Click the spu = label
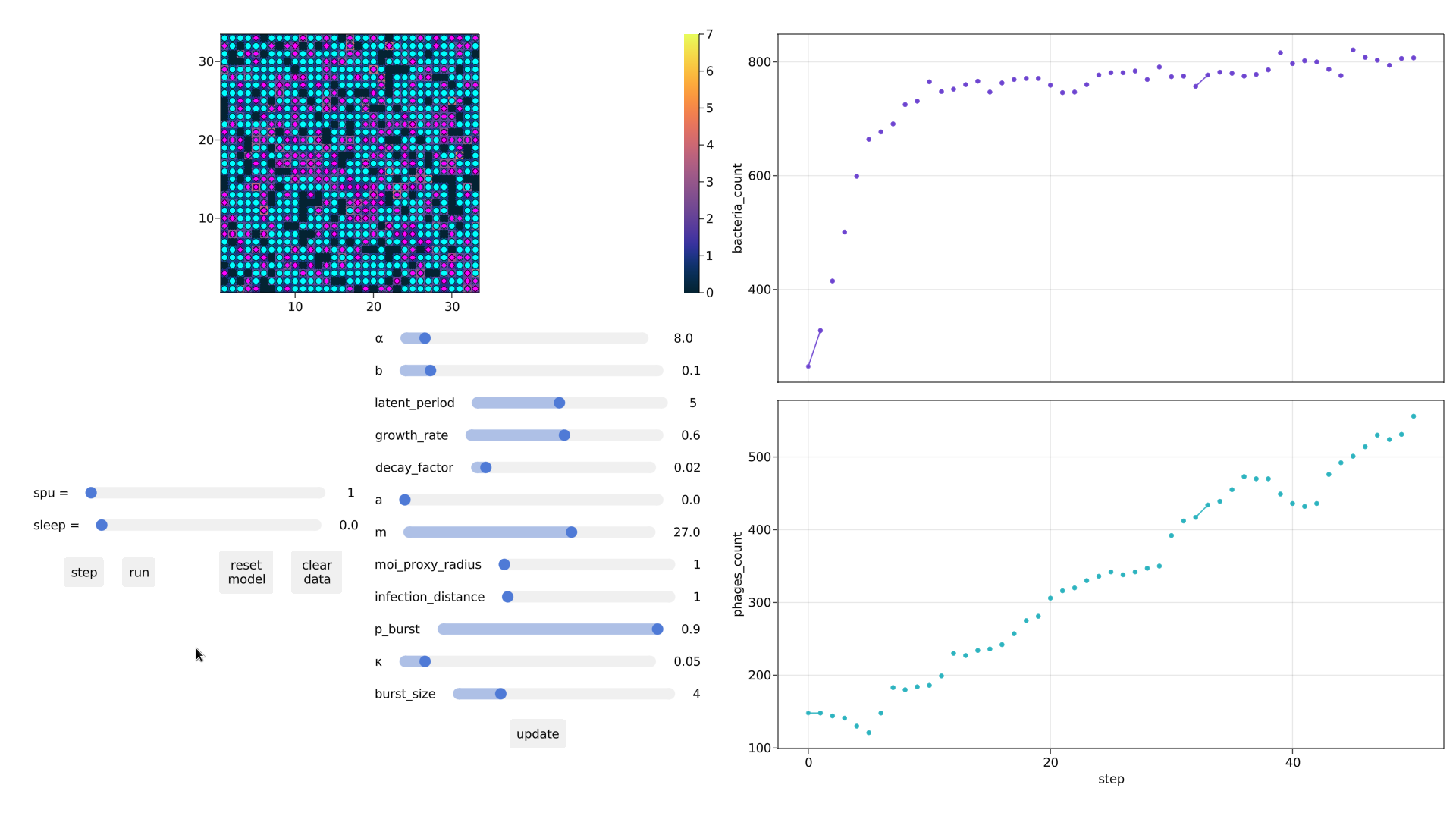This screenshot has width=1456, height=819. 51,493
